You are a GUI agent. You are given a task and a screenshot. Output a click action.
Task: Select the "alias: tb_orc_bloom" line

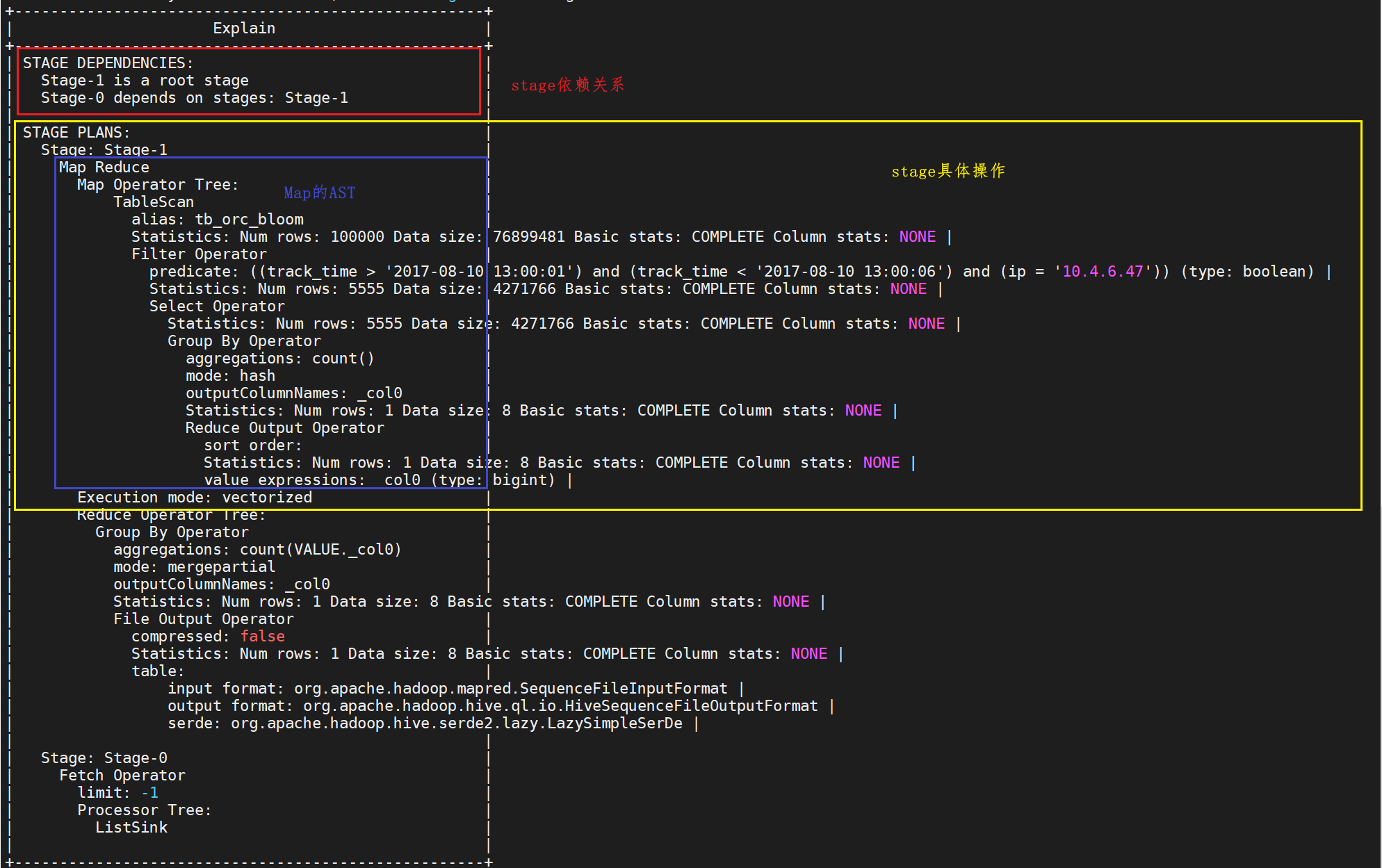[x=218, y=220]
